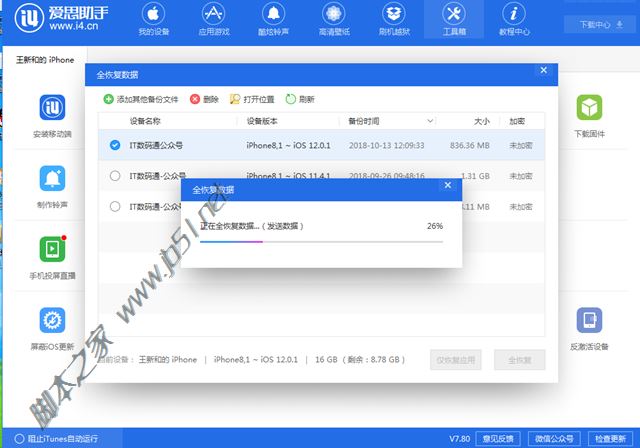
Task: Click the 全恢复 full restore button
Action: click(x=520, y=360)
